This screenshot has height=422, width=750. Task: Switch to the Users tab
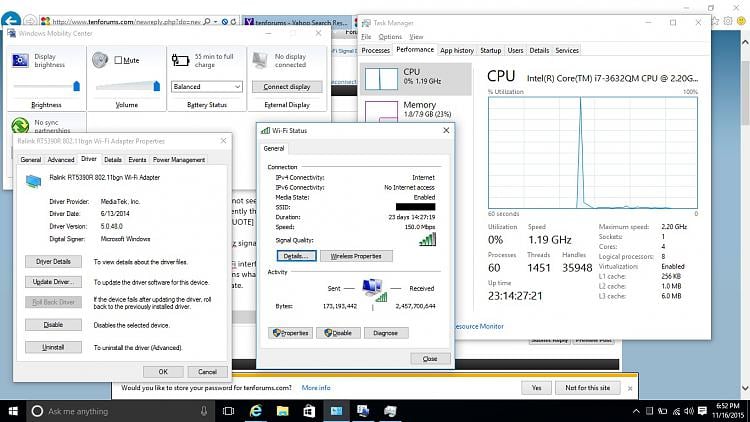click(x=515, y=50)
